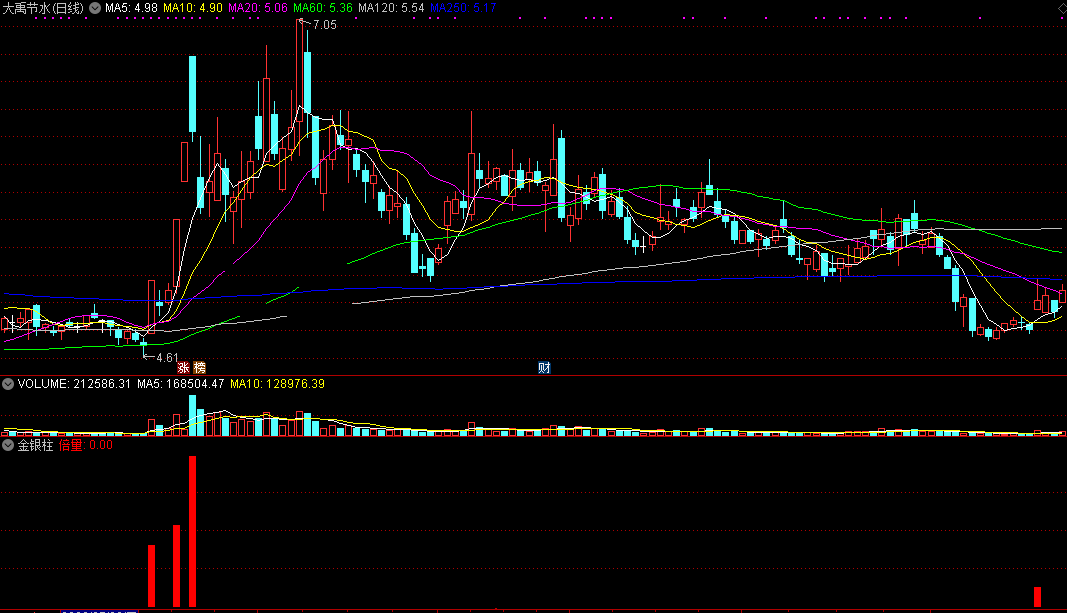This screenshot has width=1067, height=613.
Task: Select the 金银柱 indicator name
Action: point(35,445)
